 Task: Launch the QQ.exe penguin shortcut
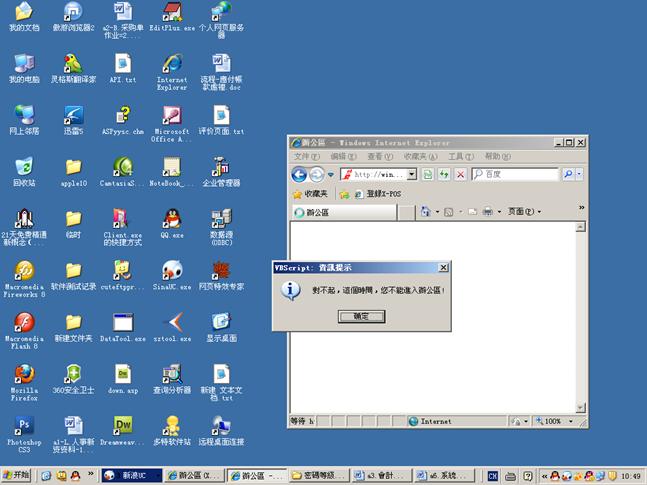pos(172,219)
